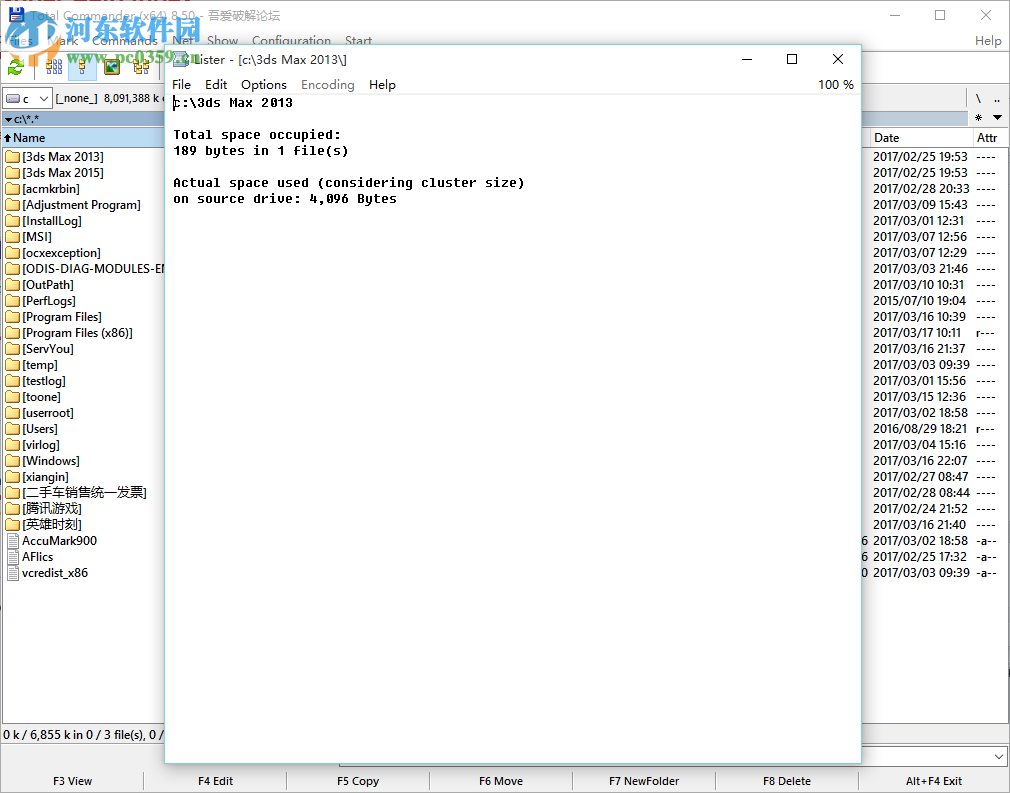Select the [英雄时刻] folder name
This screenshot has height=793, width=1010.
pyautogui.click(x=52, y=524)
